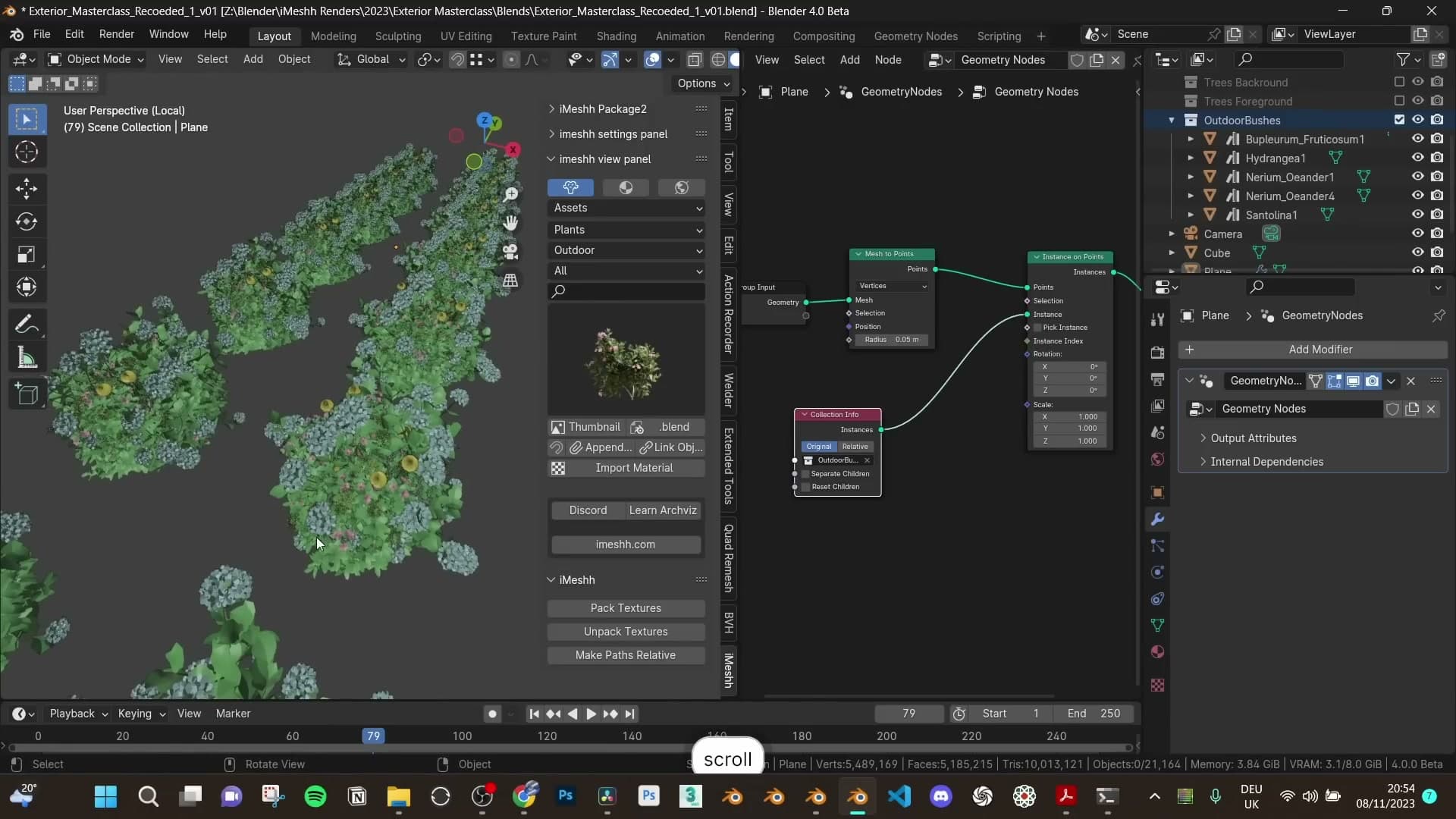Viewport: 1456px width, 819px height.
Task: Click the Import Material button
Action: click(626, 468)
